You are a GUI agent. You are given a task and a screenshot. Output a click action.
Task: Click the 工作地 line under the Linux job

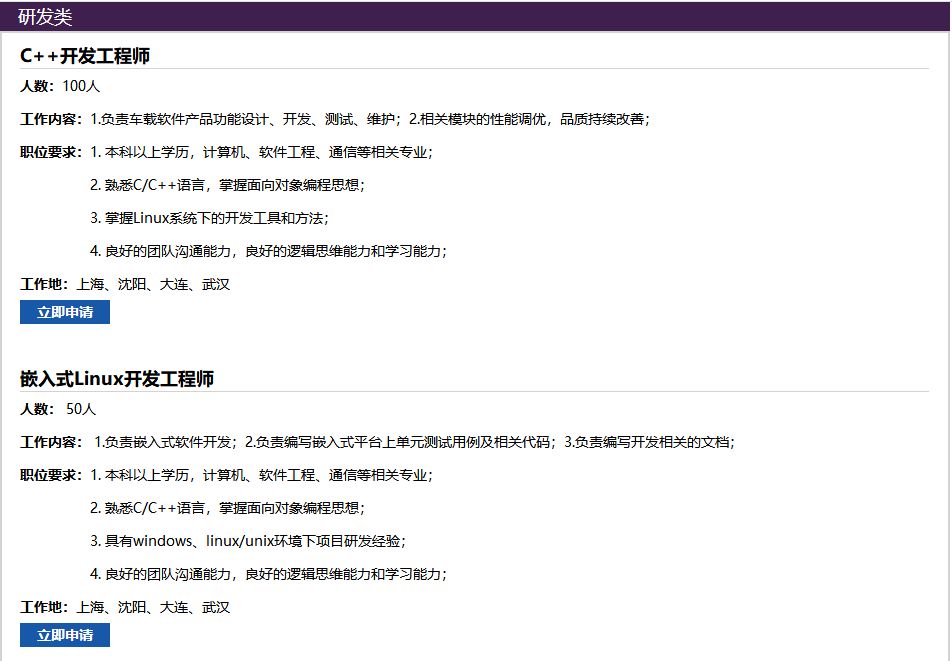44,606
